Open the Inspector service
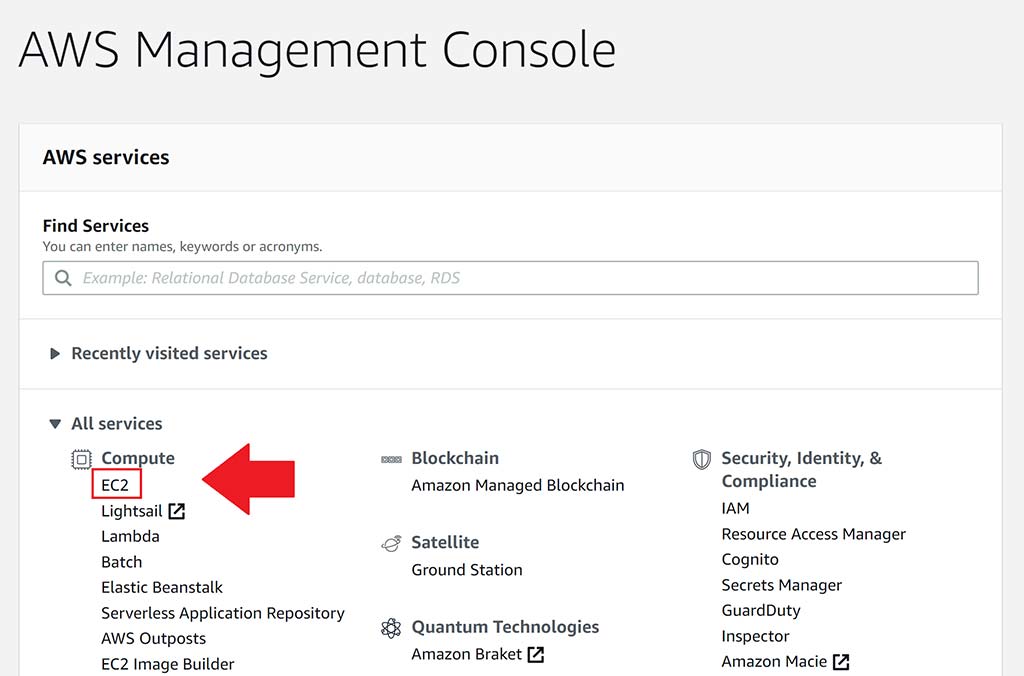Viewport: 1024px width, 676px height. 756,636
